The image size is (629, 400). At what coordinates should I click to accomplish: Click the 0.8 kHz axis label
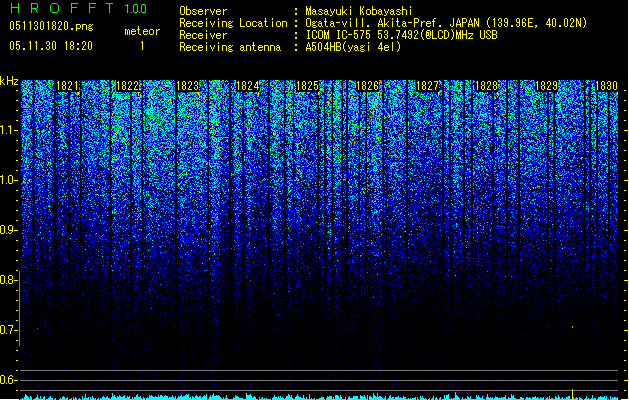pos(7,280)
